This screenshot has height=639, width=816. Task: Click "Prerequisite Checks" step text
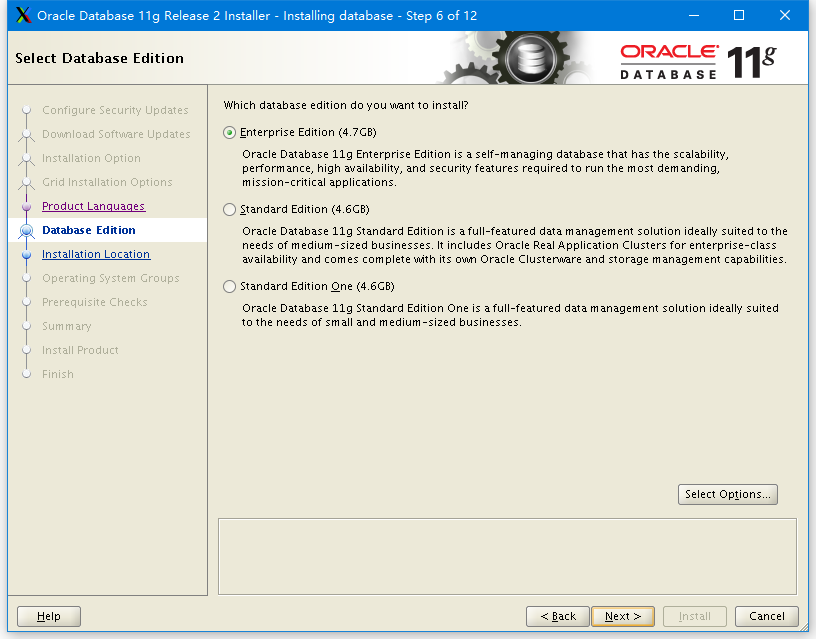pyautogui.click(x=95, y=302)
